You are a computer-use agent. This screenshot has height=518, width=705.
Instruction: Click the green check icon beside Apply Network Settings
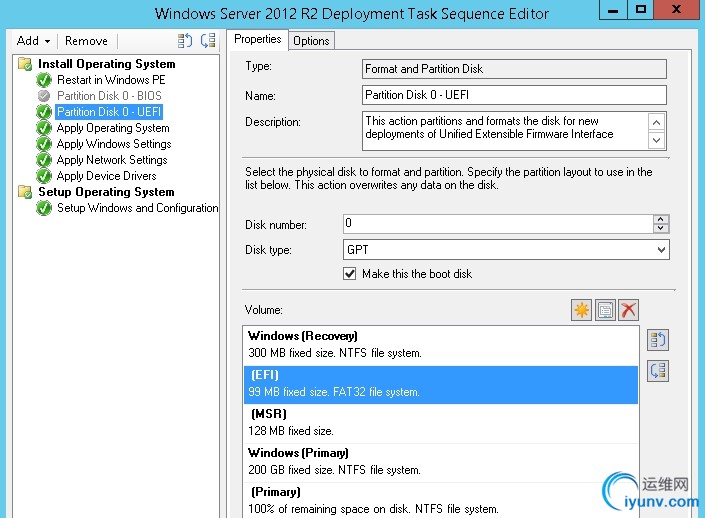tap(44, 160)
